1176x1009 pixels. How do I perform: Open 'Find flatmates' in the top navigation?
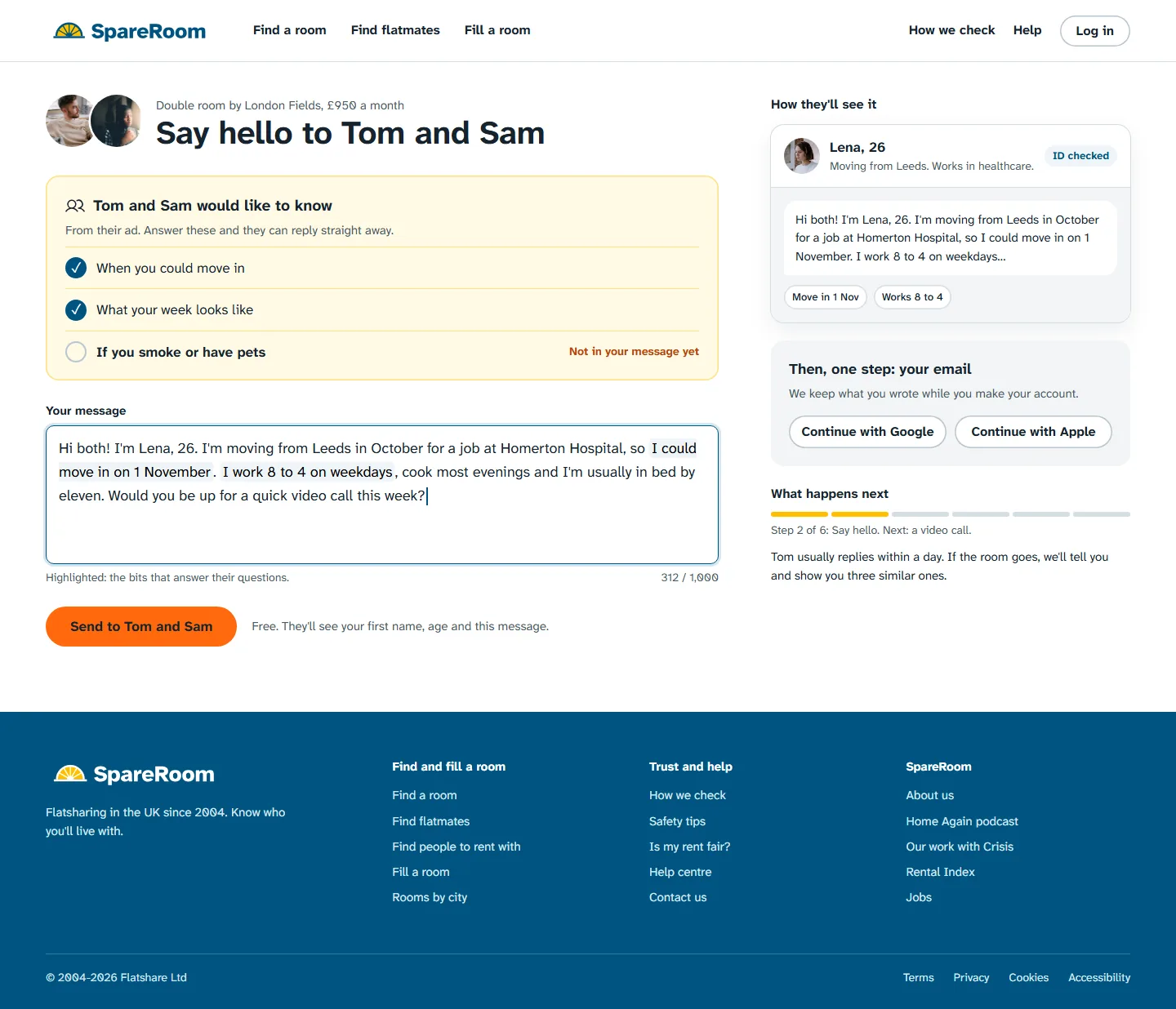click(395, 30)
